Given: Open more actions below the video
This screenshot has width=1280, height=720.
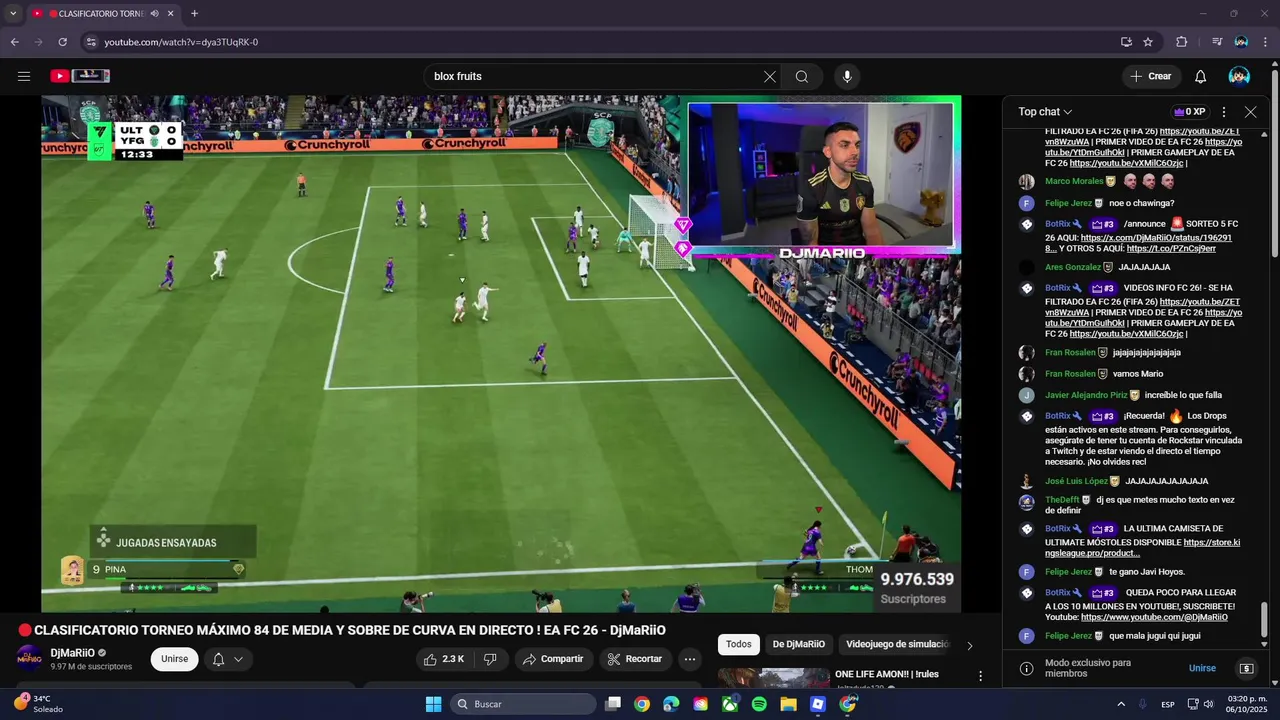Looking at the screenshot, I should pyautogui.click(x=689, y=659).
